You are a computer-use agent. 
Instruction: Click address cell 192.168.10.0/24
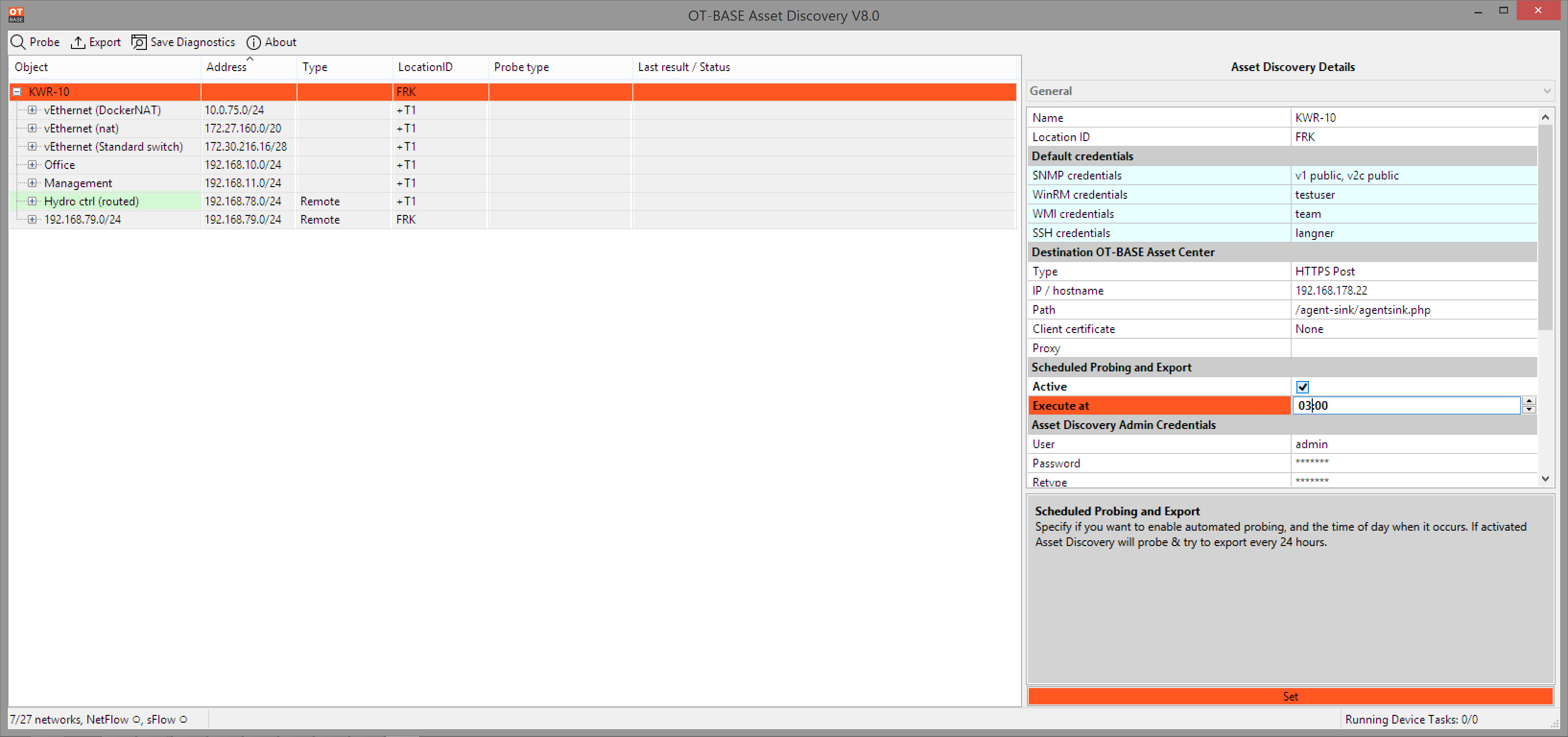coord(243,165)
